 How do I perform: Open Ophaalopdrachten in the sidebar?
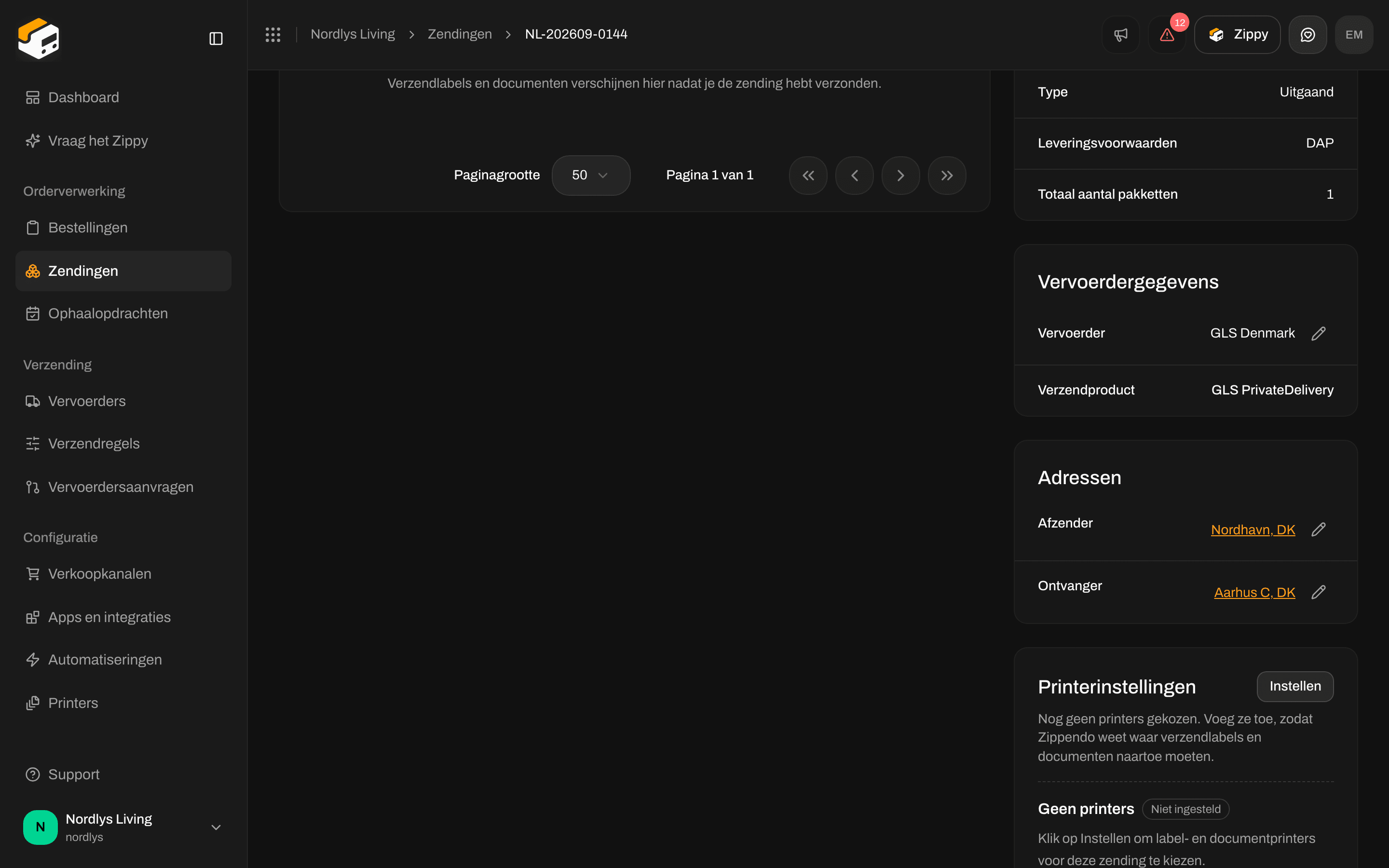pyautogui.click(x=123, y=313)
